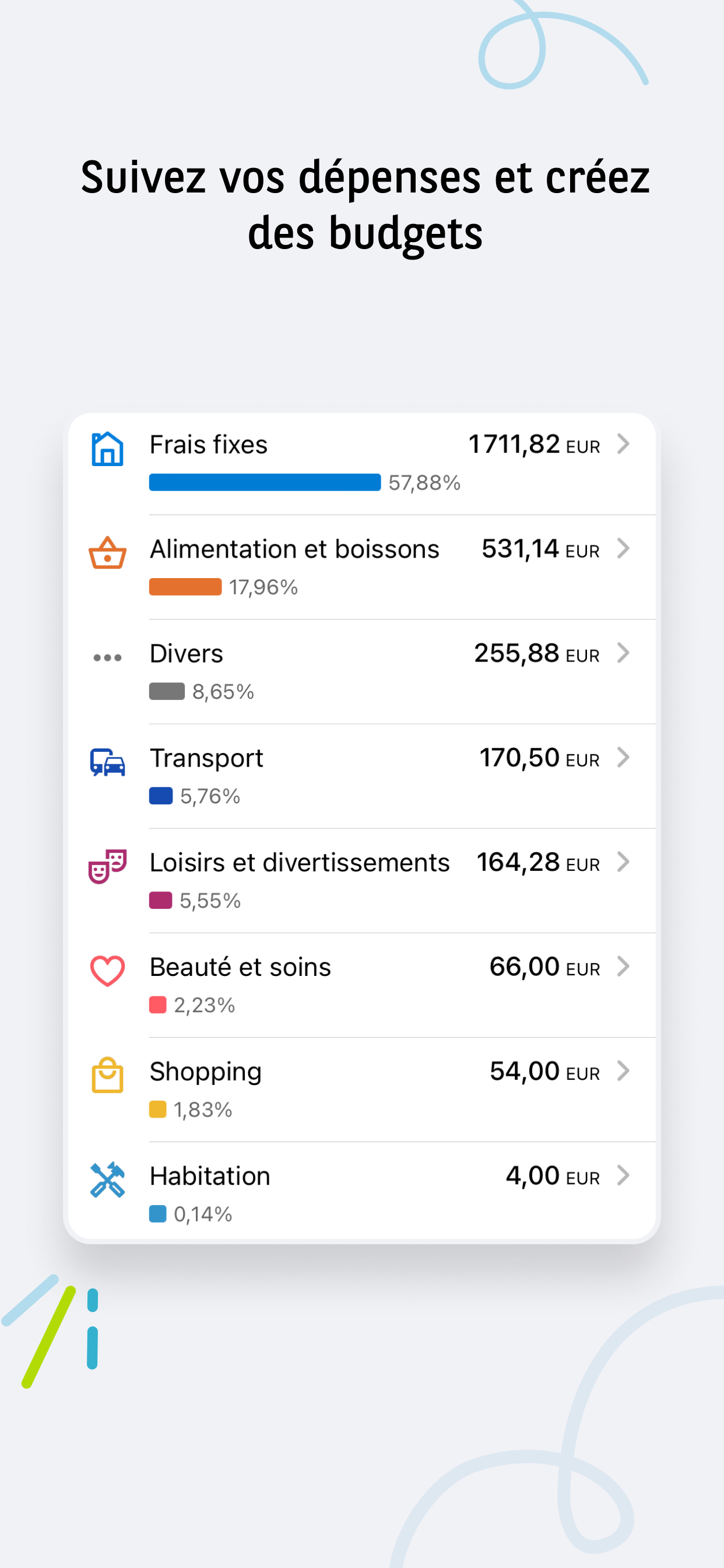The image size is (724, 1568).
Task: Tap the Beauté et soins heart icon
Action: (x=108, y=971)
